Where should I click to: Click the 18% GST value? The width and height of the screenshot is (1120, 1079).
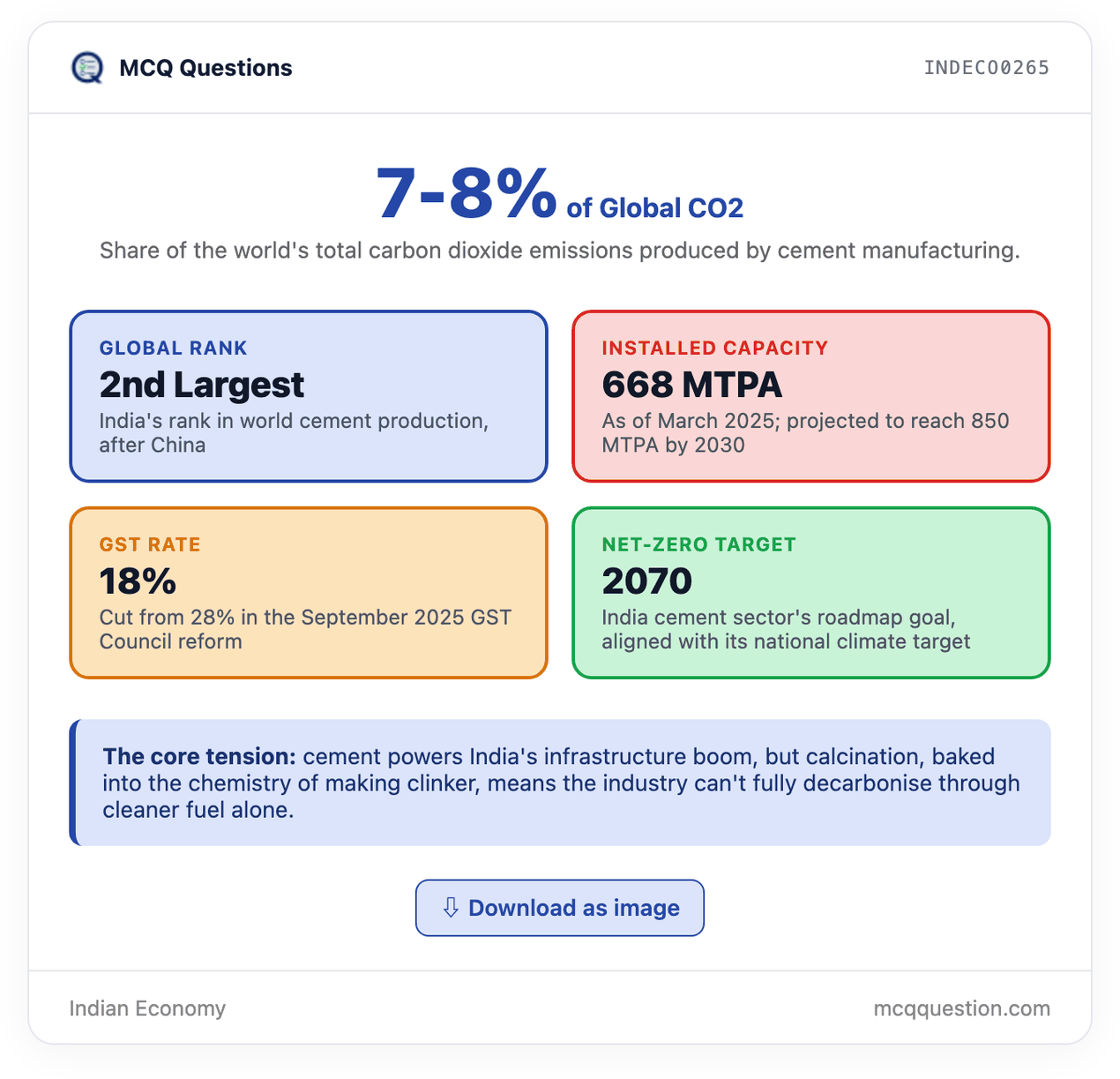coord(138,581)
